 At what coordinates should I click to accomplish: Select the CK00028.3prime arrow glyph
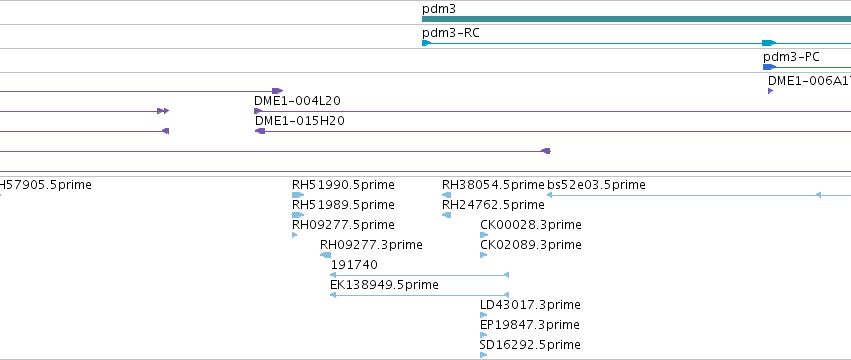coord(484,235)
